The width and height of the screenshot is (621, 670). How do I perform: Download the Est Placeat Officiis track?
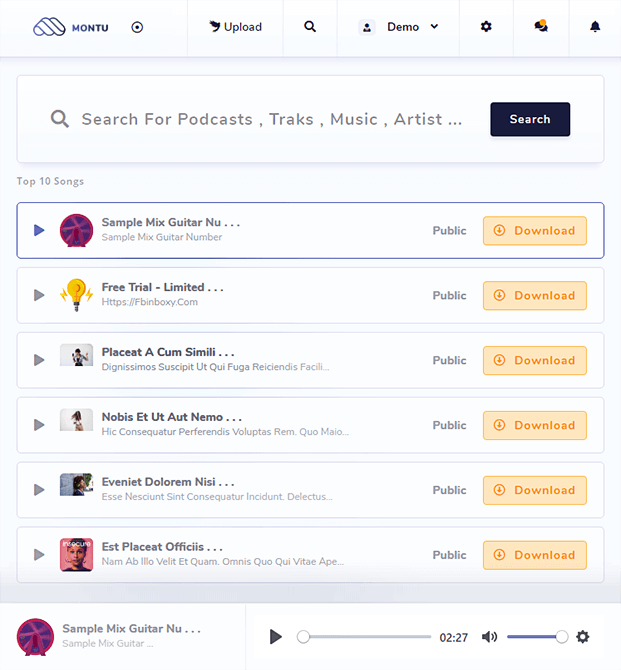point(535,555)
